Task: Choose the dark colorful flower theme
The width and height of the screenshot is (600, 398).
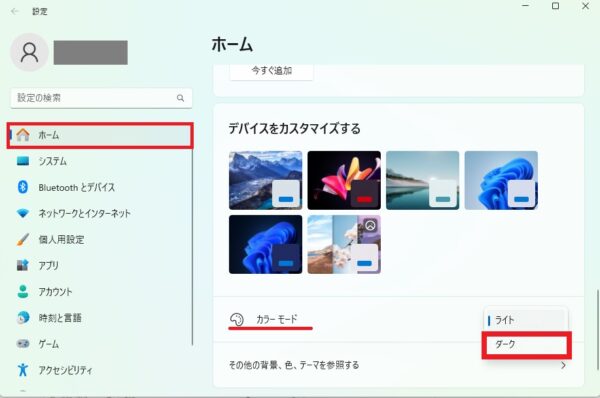Action: point(344,180)
